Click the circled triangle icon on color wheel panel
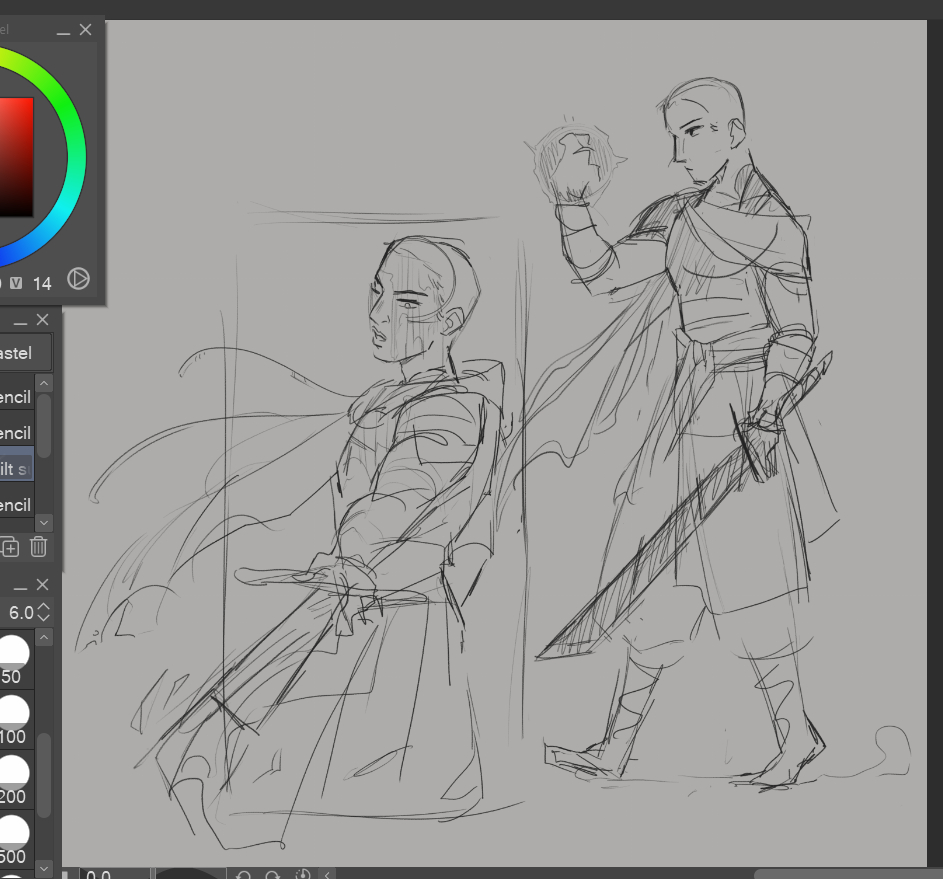This screenshot has width=943, height=879. click(78, 279)
